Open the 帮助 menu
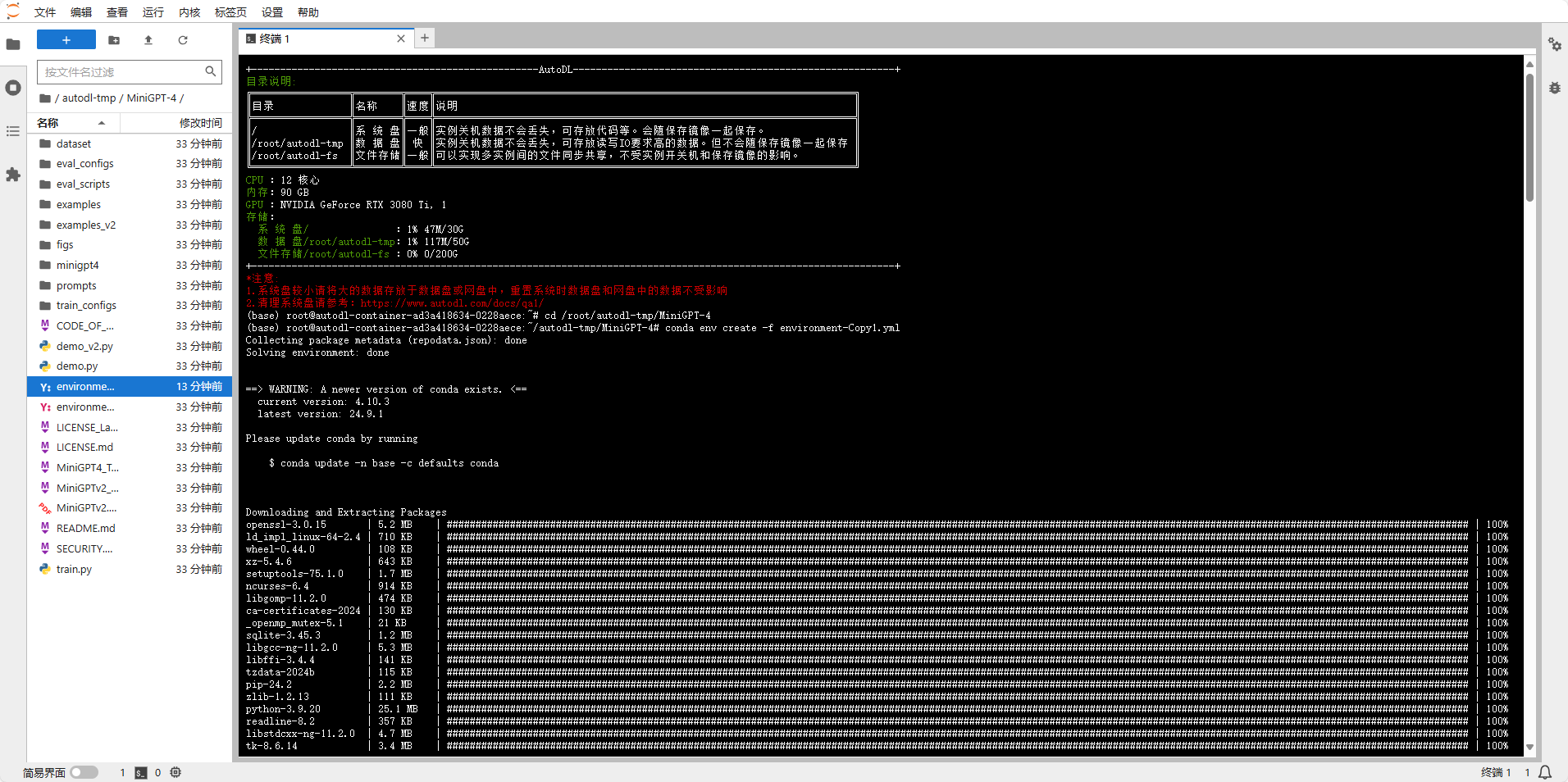 pos(308,12)
